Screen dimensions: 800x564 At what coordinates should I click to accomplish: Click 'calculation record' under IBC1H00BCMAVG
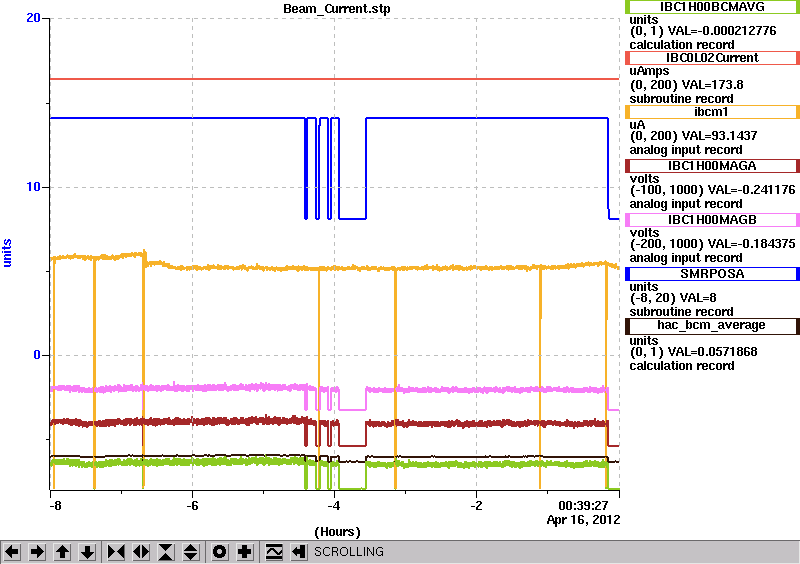point(682,44)
